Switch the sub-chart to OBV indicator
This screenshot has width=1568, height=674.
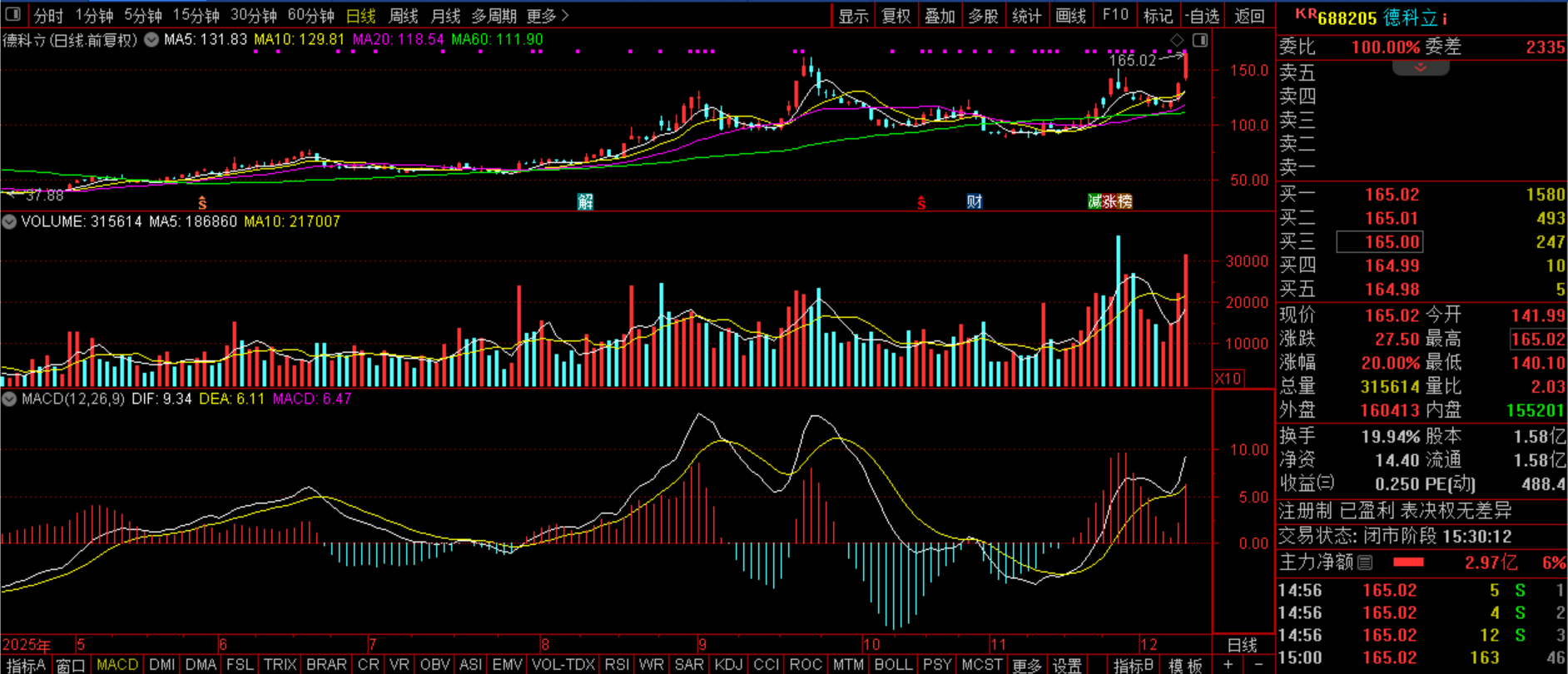tap(434, 665)
